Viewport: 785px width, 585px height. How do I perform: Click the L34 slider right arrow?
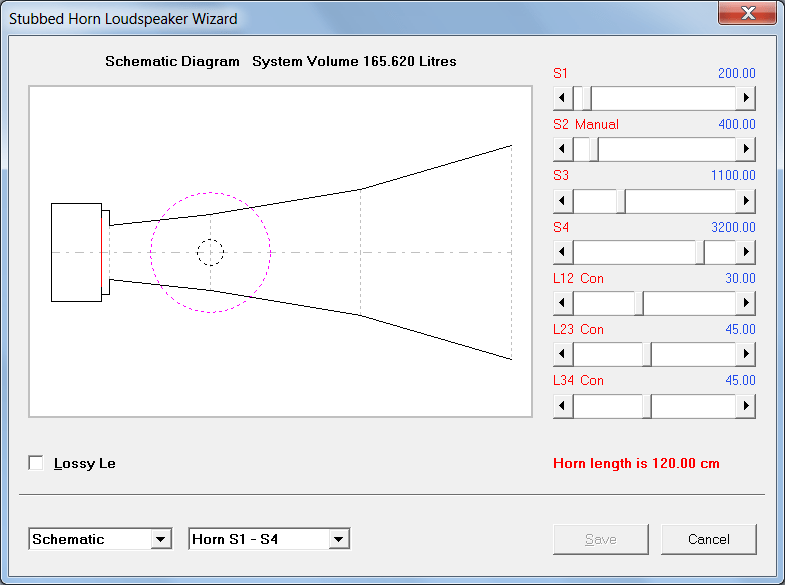[x=745, y=405]
